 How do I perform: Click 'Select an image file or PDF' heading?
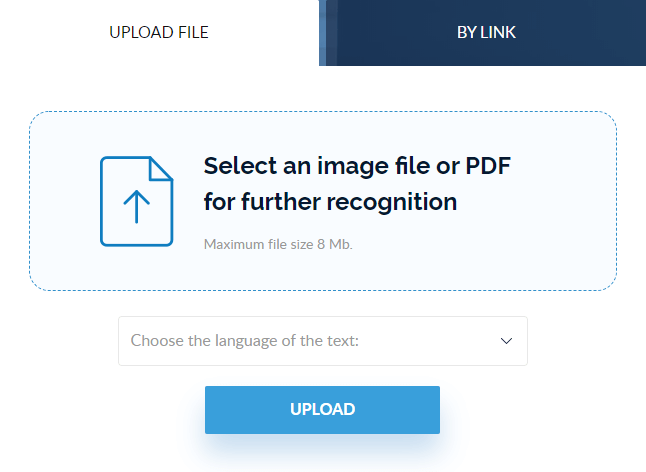[x=364, y=165]
